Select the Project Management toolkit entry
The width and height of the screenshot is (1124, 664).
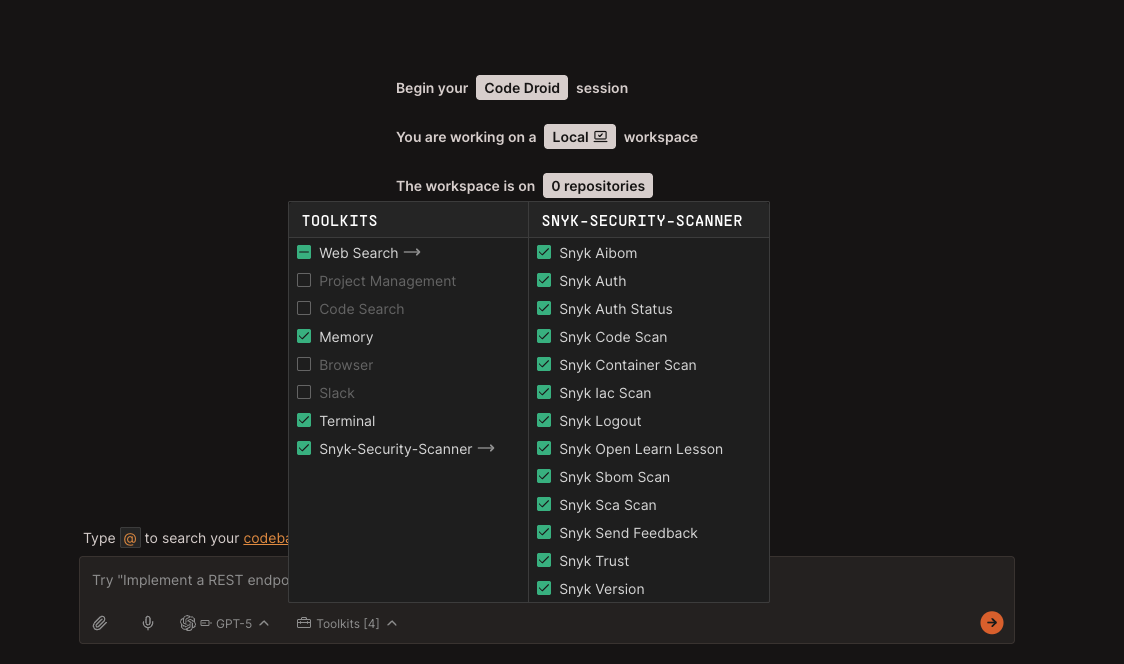pyautogui.click(x=387, y=281)
